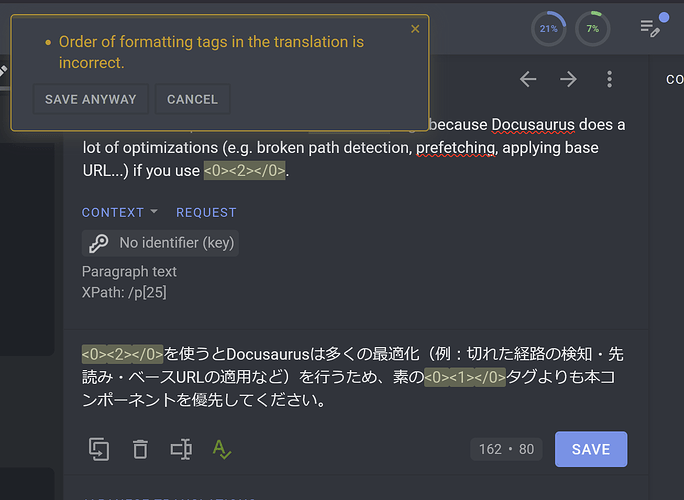The width and height of the screenshot is (684, 500).
Task: Click the blue SAVE button
Action: tap(590, 449)
